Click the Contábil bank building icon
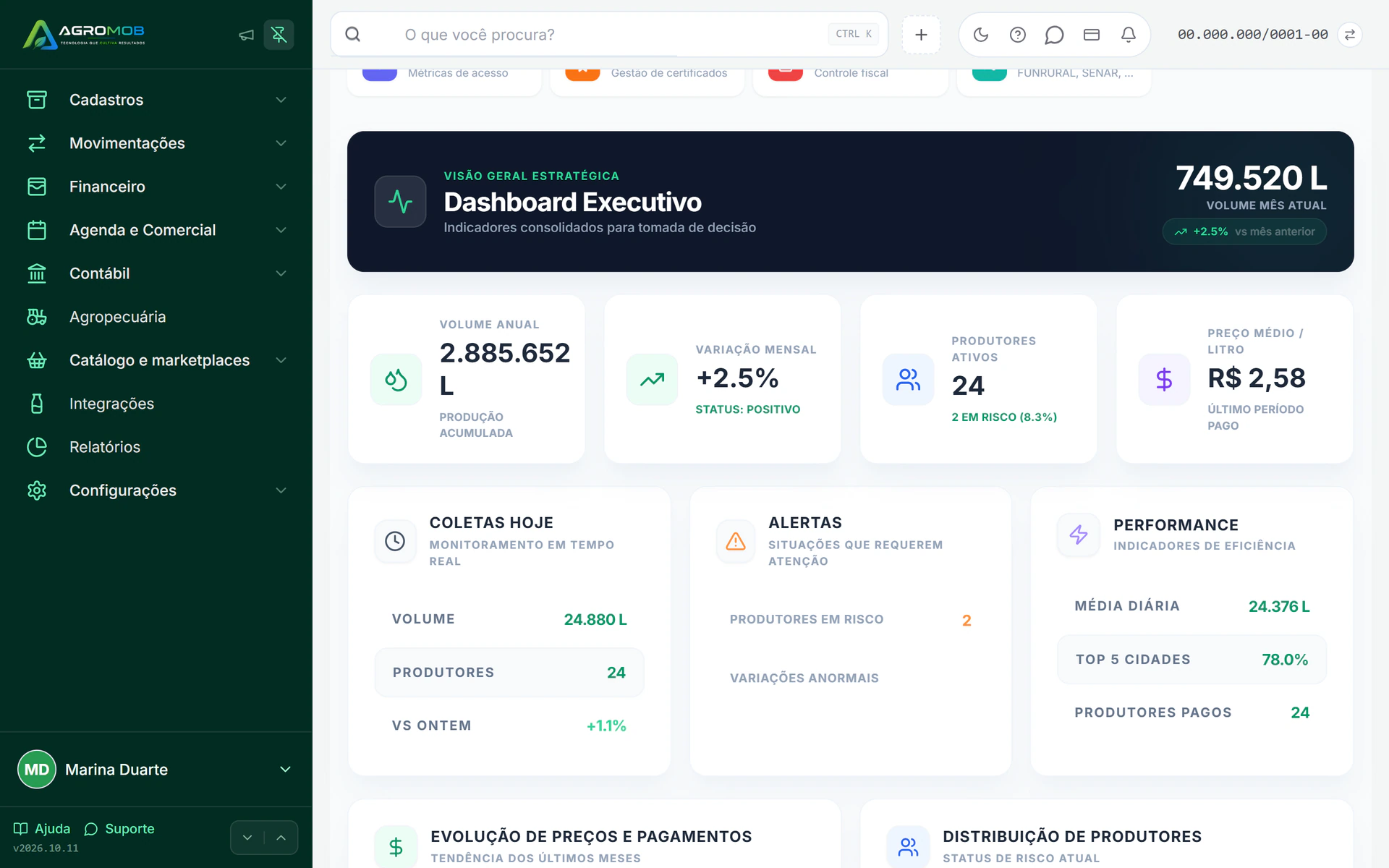 [x=37, y=273]
